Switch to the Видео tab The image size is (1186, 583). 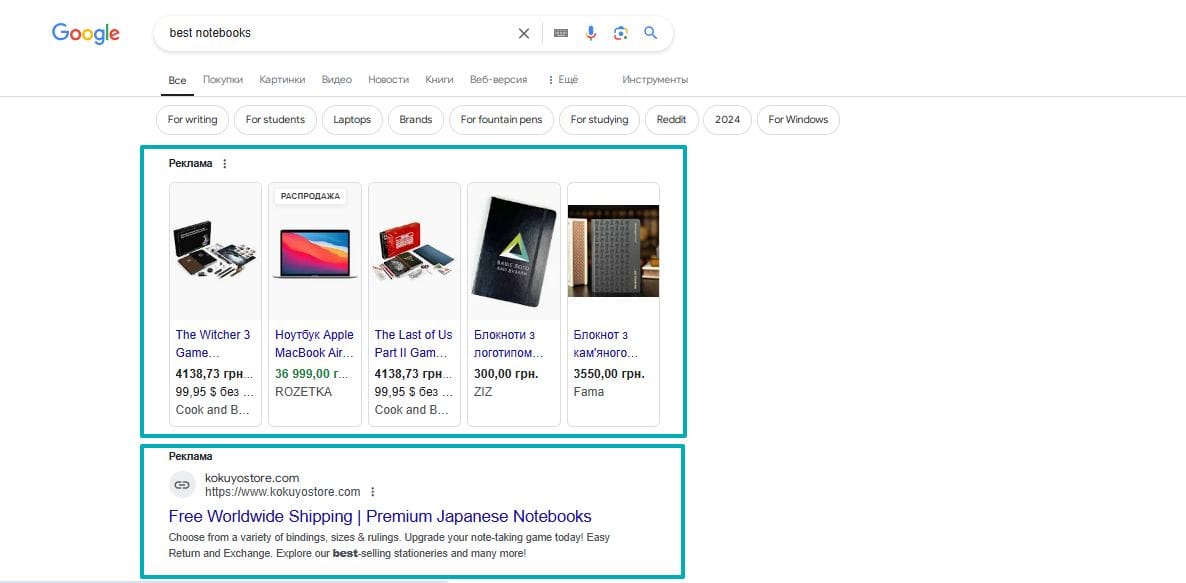(337, 79)
